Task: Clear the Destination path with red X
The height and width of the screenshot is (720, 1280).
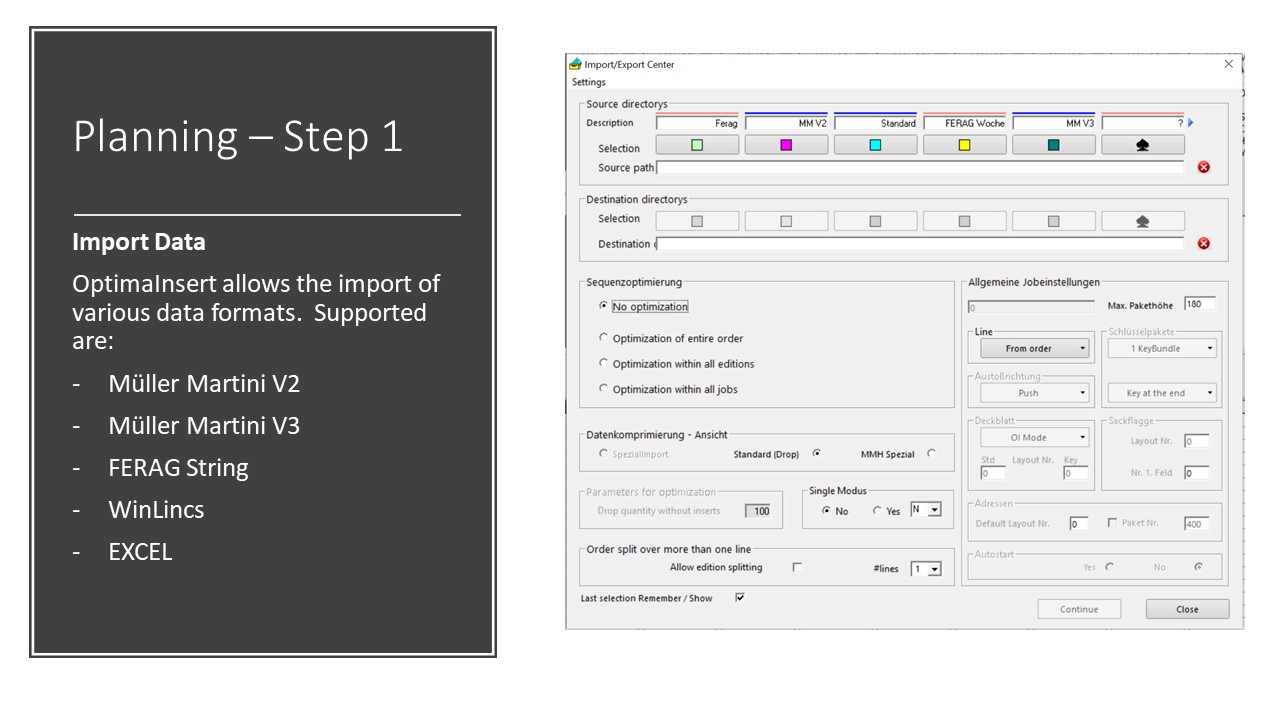Action: [1204, 243]
